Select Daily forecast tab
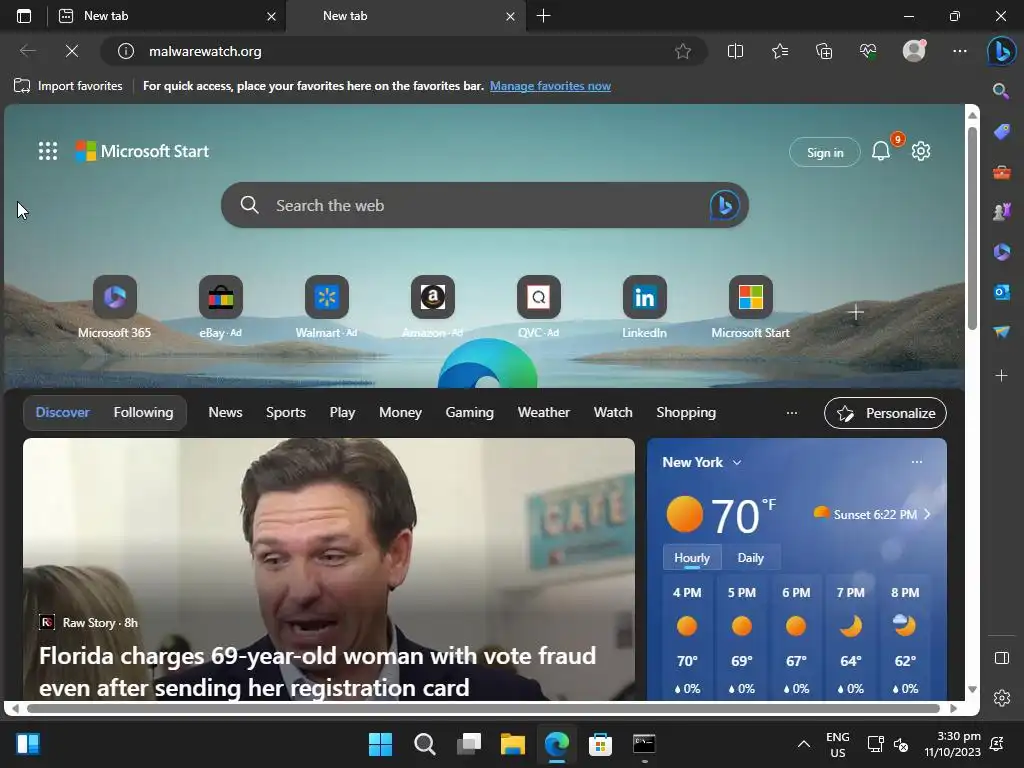Viewport: 1024px width, 768px height. [750, 558]
